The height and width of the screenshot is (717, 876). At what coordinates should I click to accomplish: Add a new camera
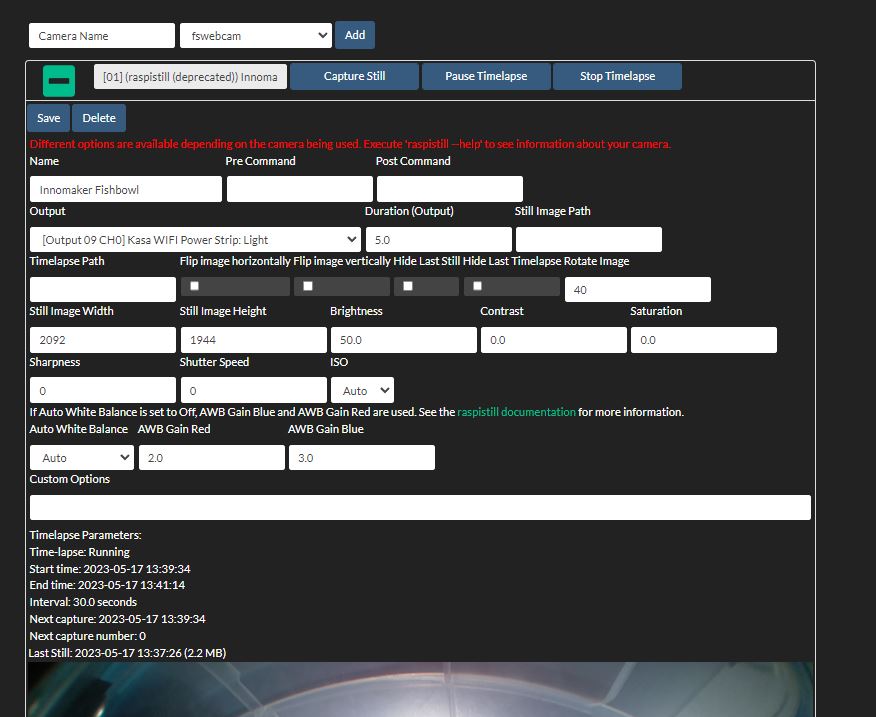tap(355, 34)
